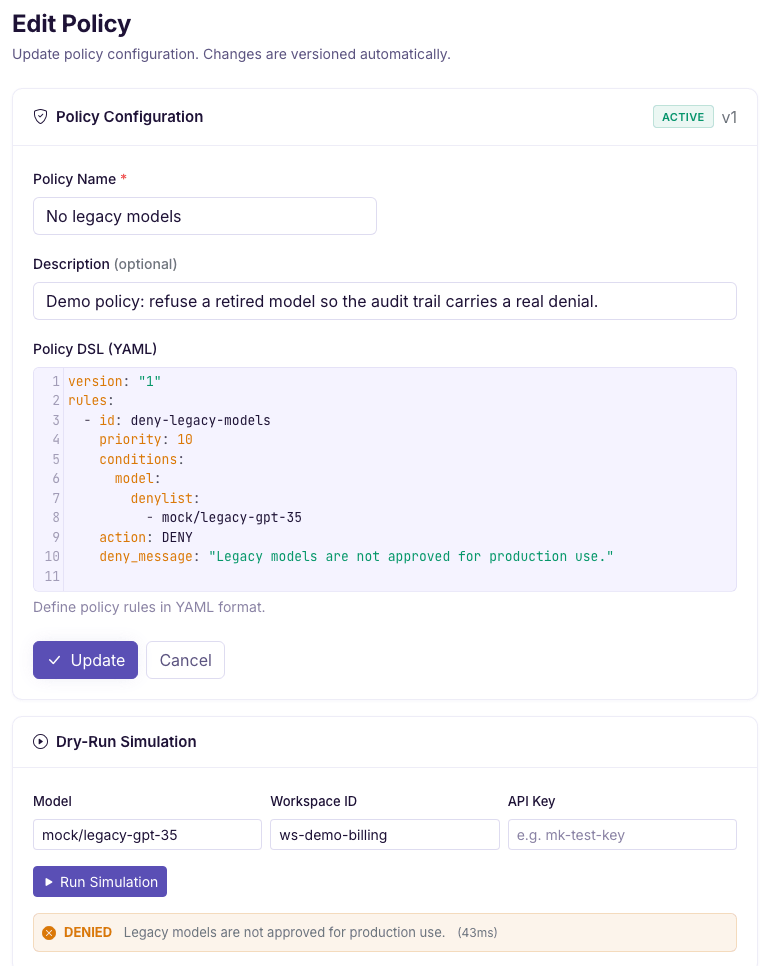The width and height of the screenshot is (764, 966).
Task: Click the Edit Policy heading
Action: (71, 23)
